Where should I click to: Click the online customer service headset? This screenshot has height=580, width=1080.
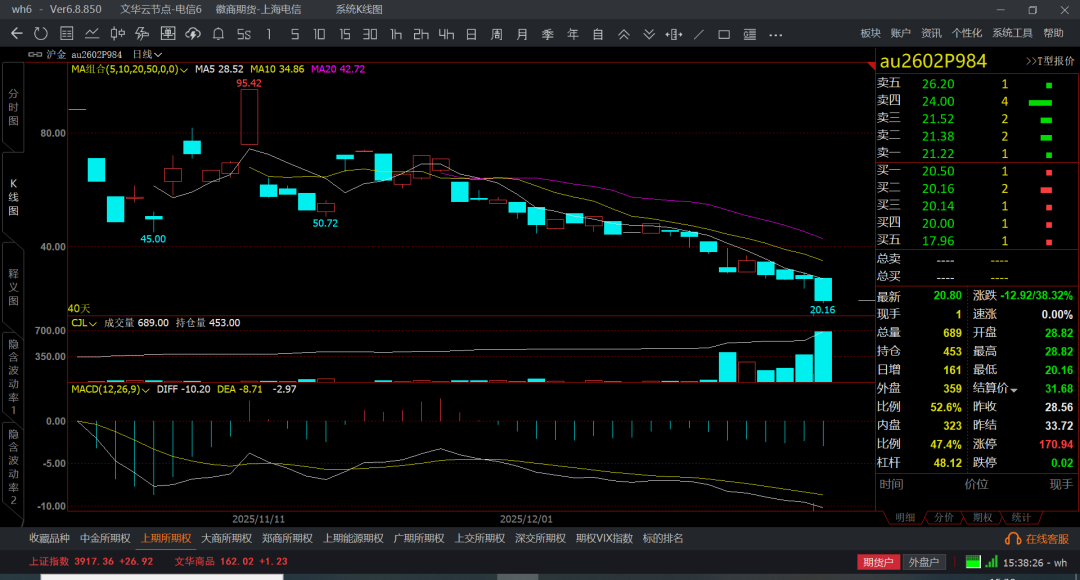pos(1011,538)
